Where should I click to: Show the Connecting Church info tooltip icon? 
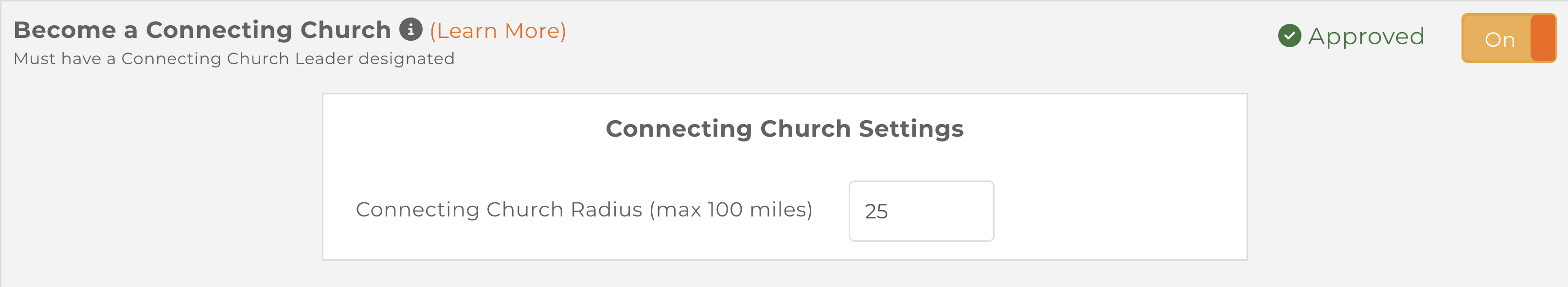tap(411, 29)
